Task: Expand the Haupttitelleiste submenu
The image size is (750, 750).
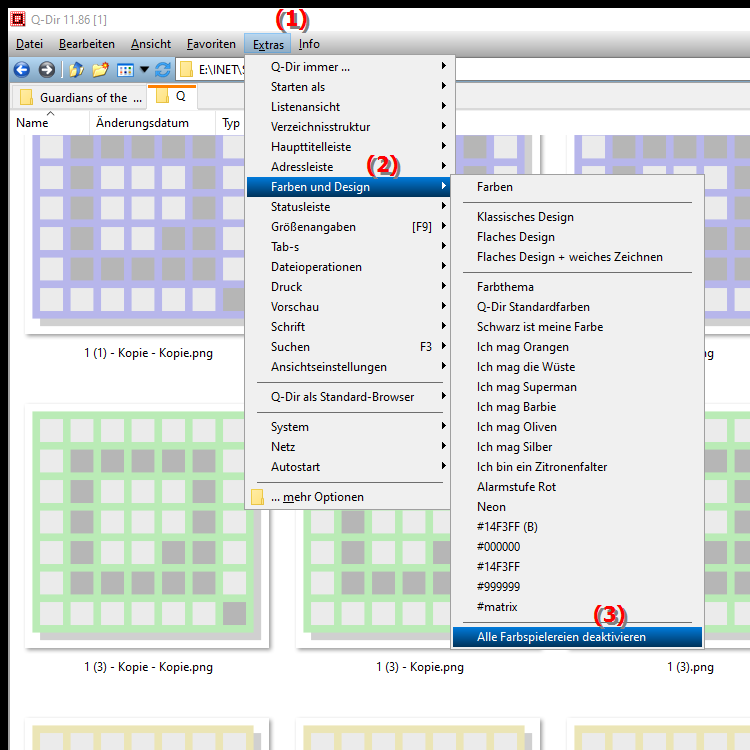Action: [x=348, y=147]
